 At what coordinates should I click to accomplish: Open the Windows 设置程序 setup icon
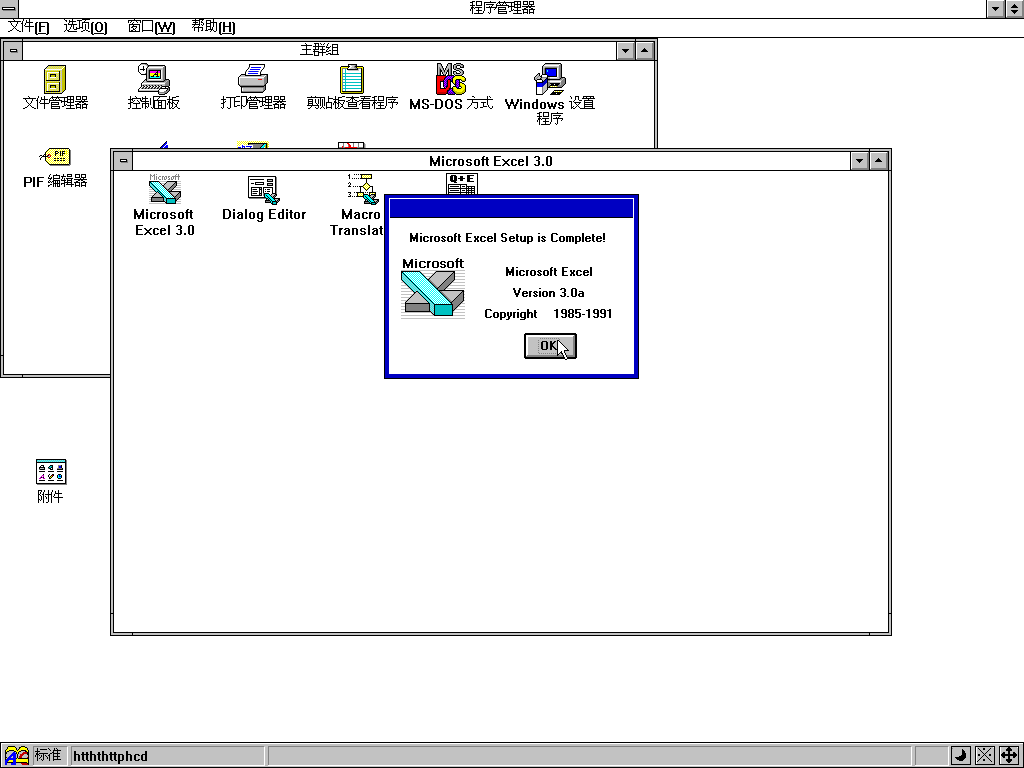549,79
